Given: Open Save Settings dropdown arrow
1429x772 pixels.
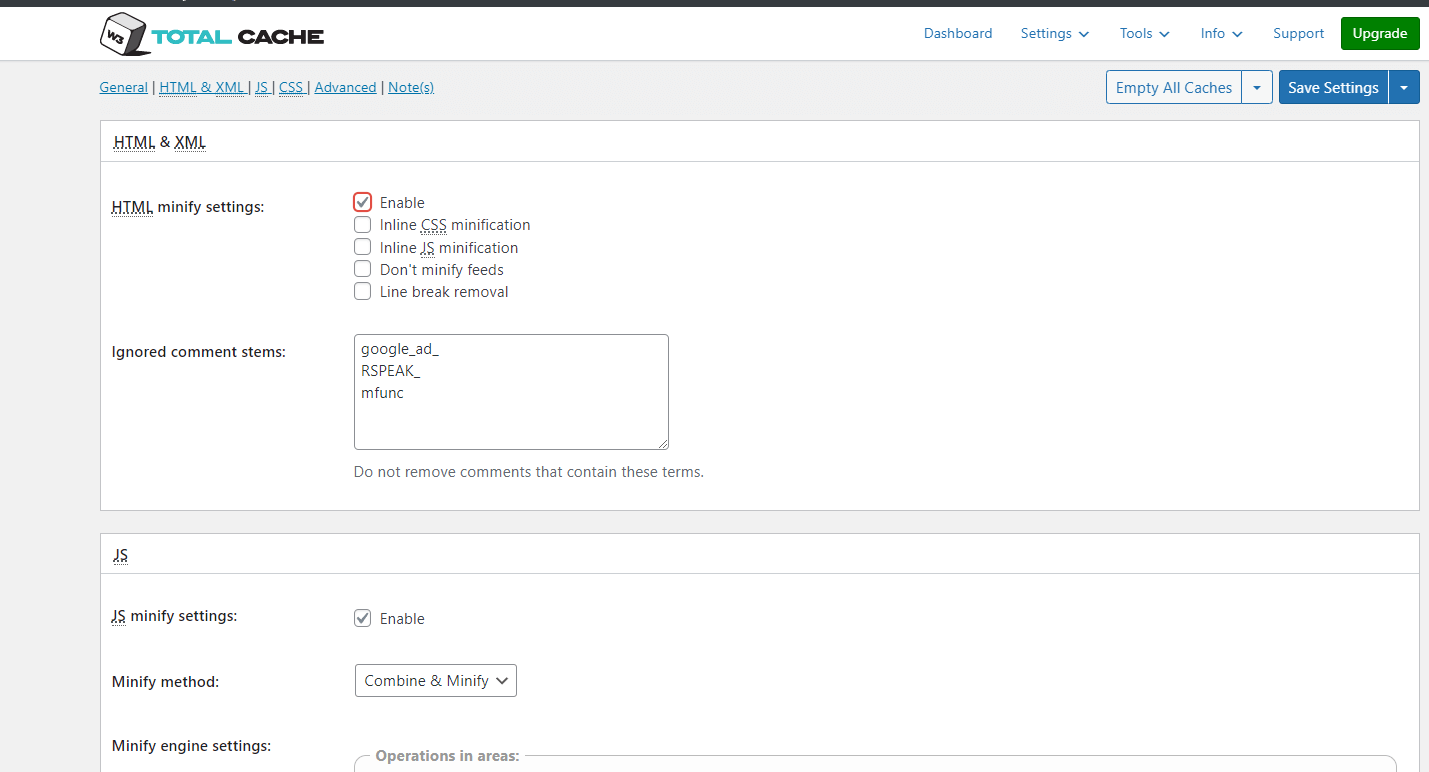Looking at the screenshot, I should 1404,87.
